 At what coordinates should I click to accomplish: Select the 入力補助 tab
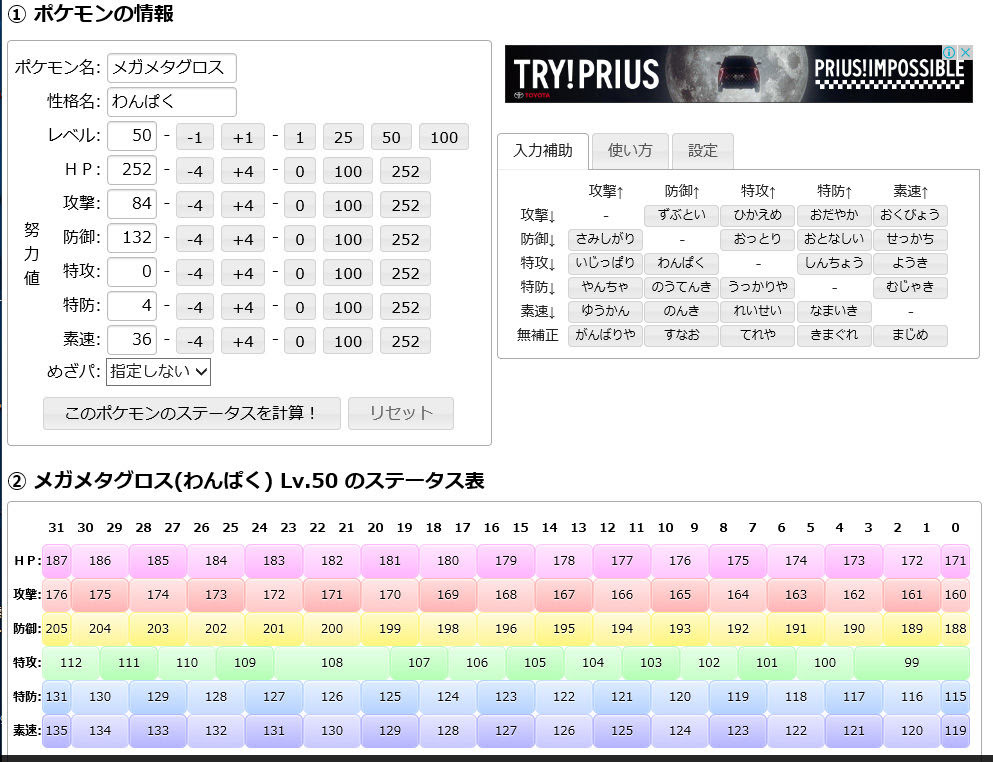543,151
